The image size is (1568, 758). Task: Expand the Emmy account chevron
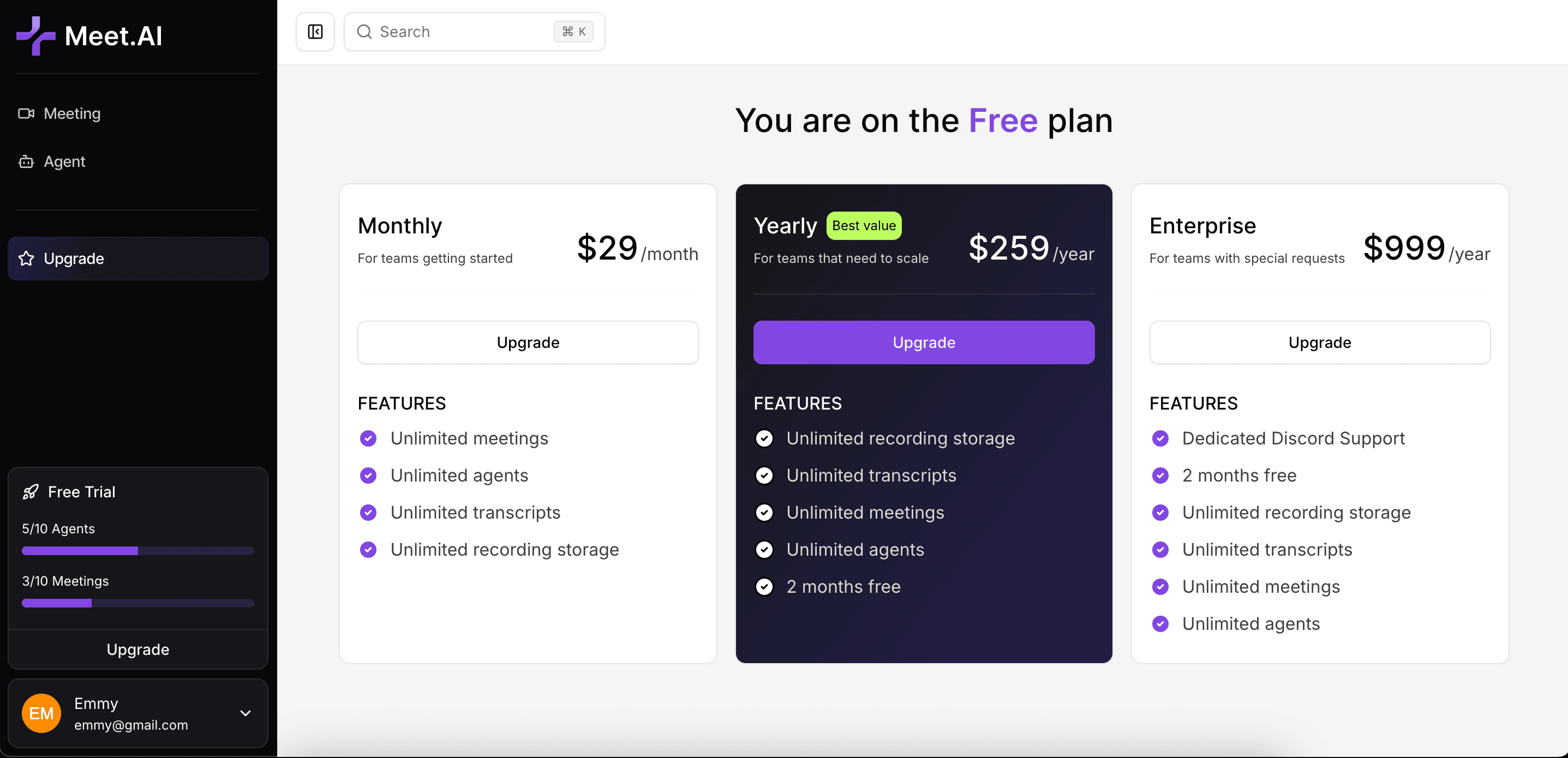click(246, 713)
